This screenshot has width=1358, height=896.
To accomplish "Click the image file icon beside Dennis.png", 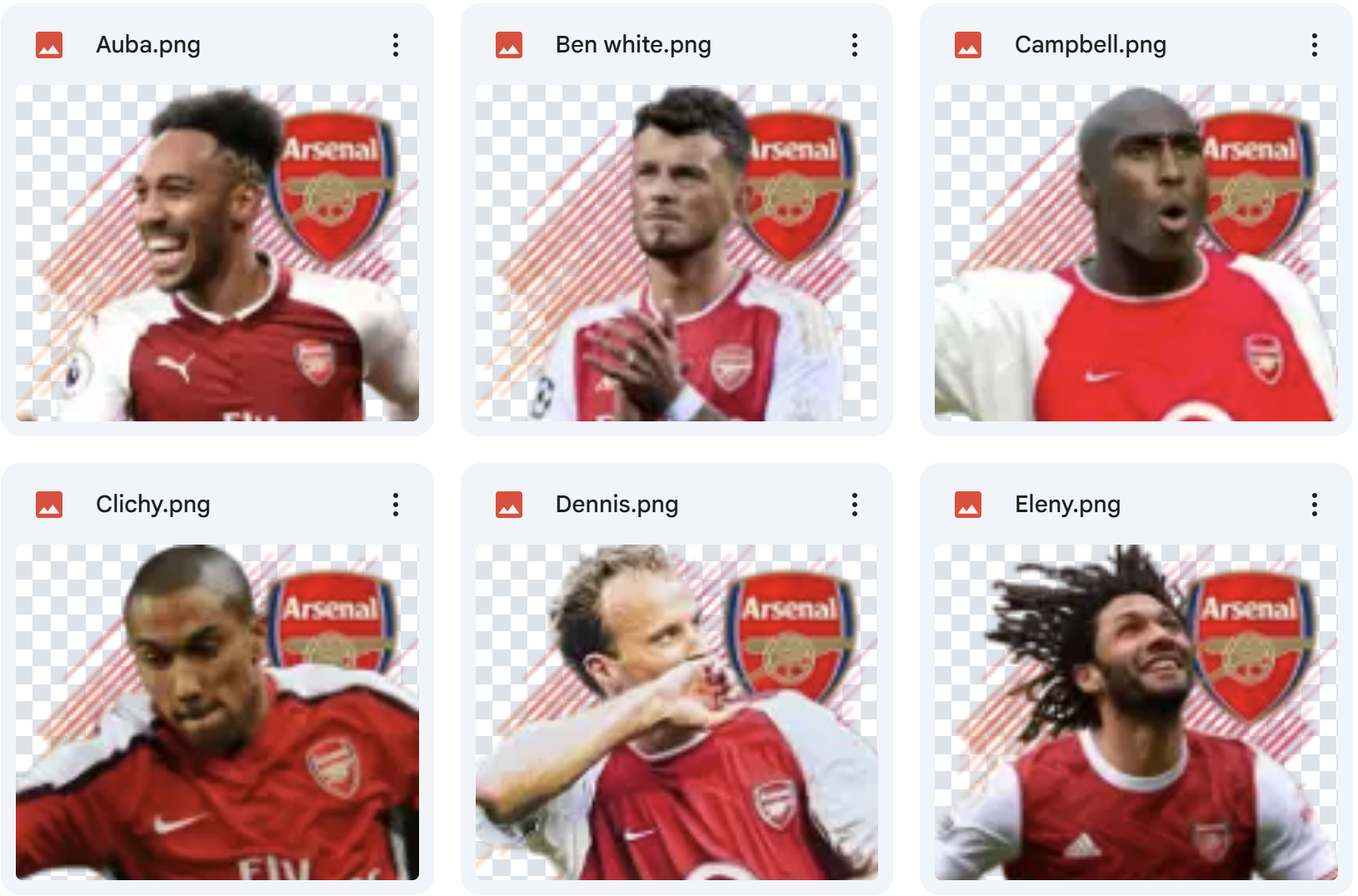I will [x=509, y=505].
